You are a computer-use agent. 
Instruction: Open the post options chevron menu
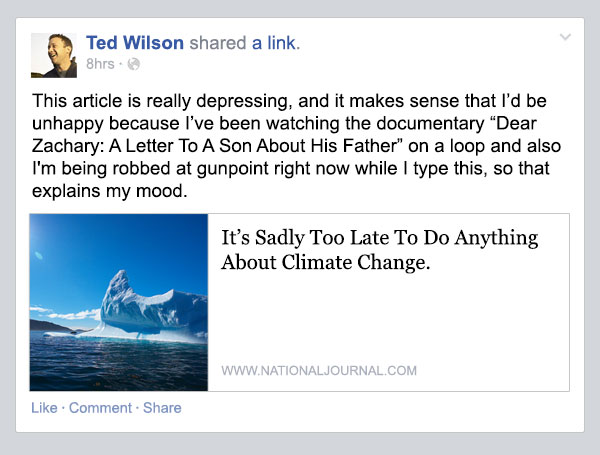coord(565,37)
